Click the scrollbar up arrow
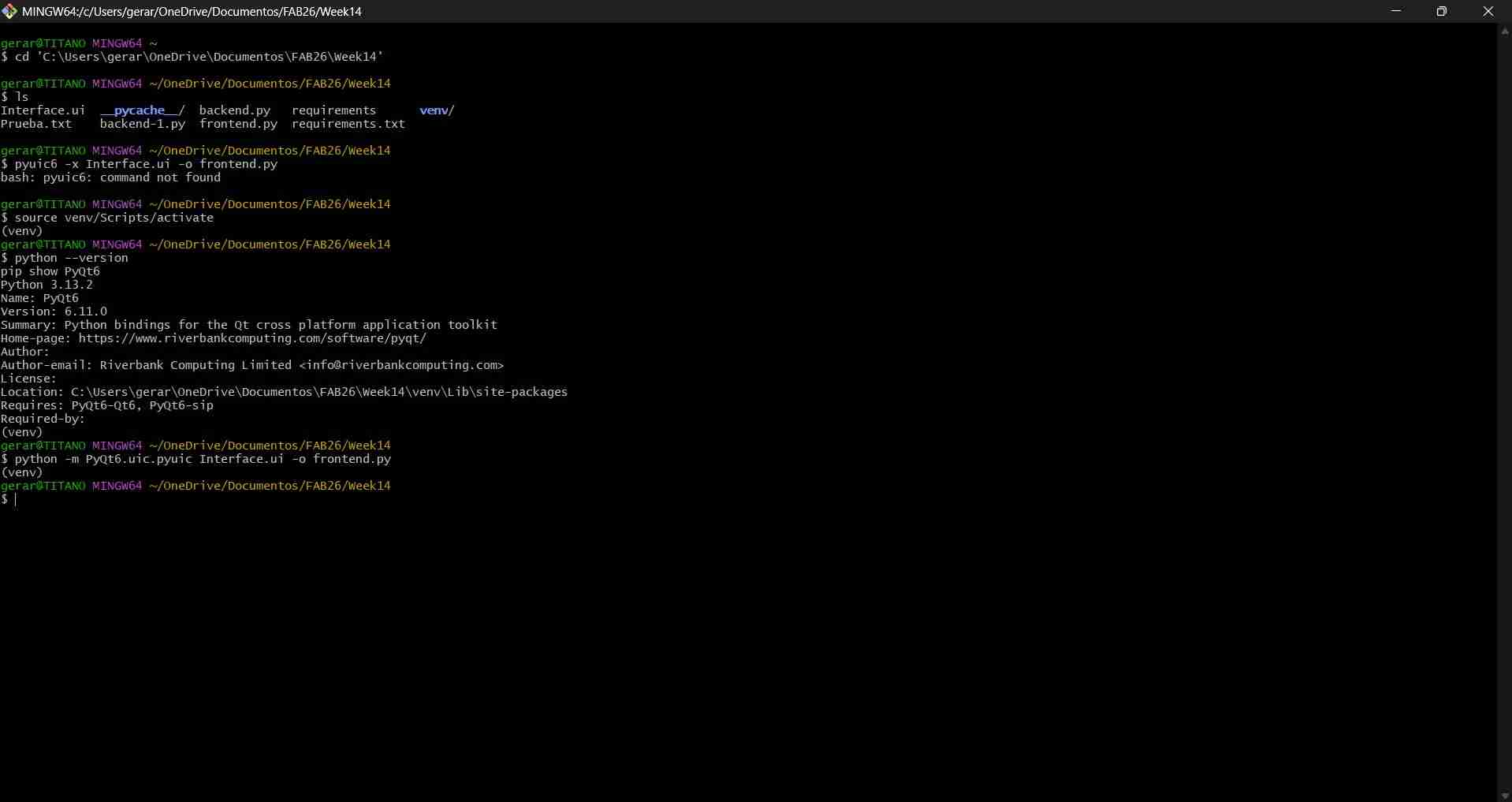 (1505, 31)
